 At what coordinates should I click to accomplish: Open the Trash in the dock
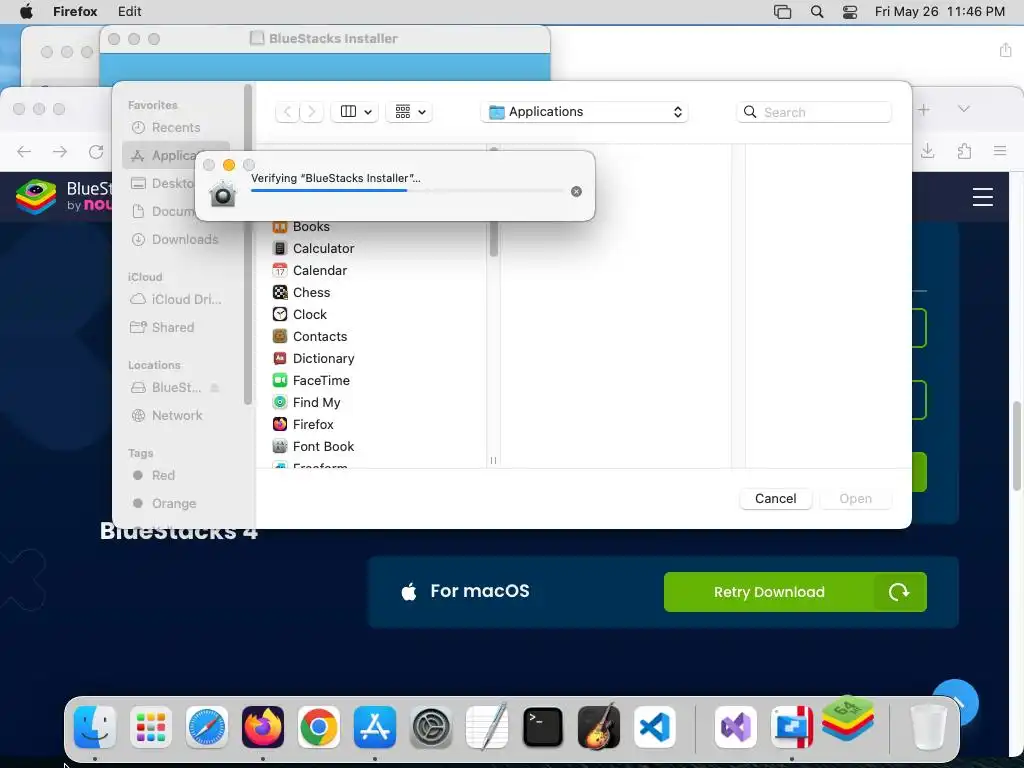[x=928, y=727]
